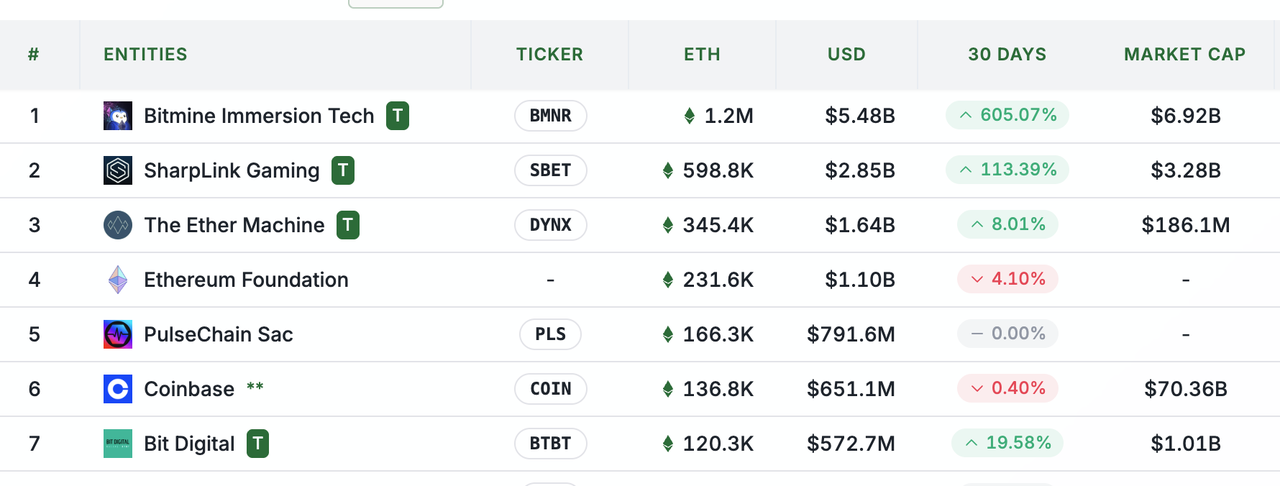The height and width of the screenshot is (486, 1280).
Task: Click the Coinbase logo icon
Action: click(118, 389)
